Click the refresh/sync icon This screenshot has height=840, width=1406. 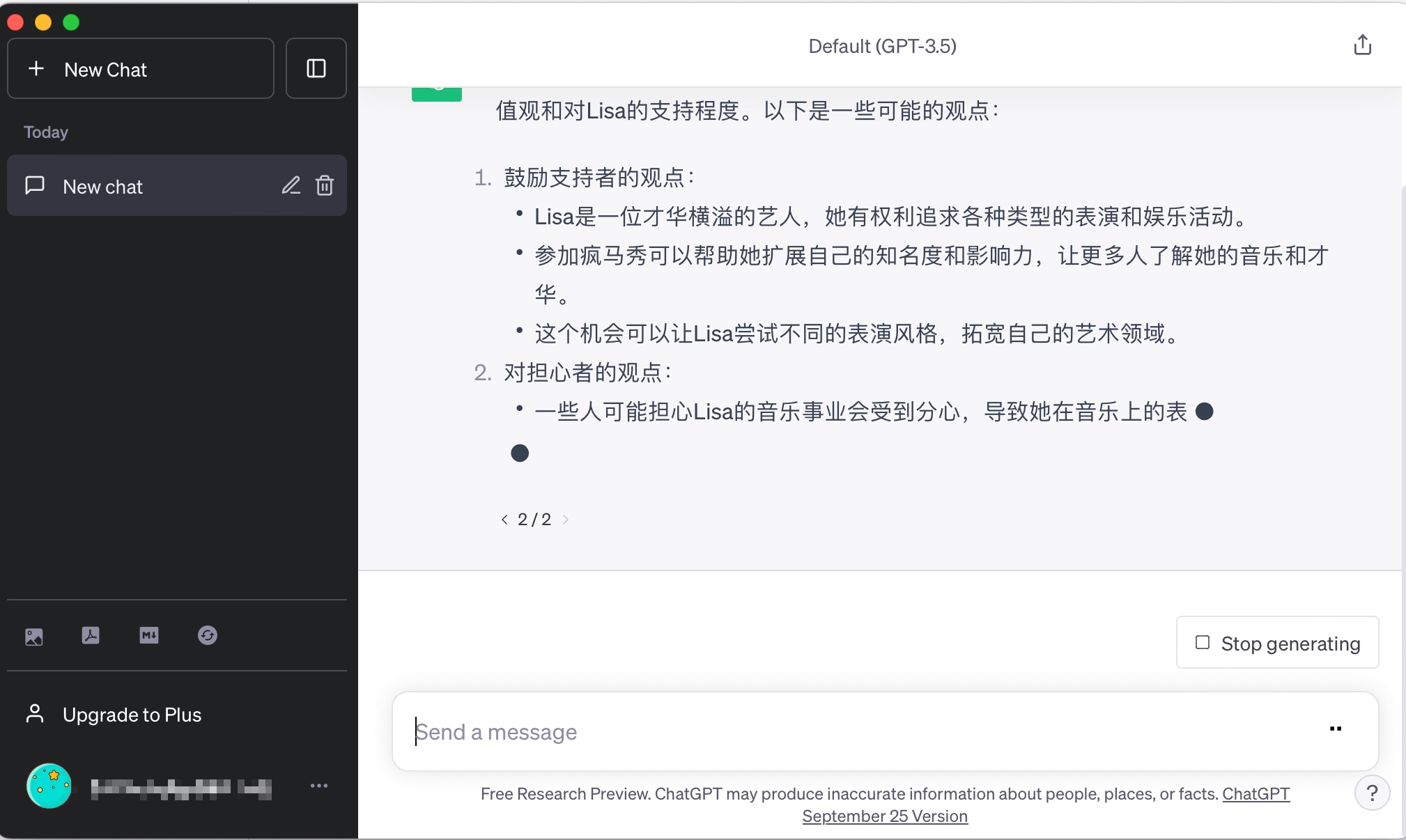208,636
